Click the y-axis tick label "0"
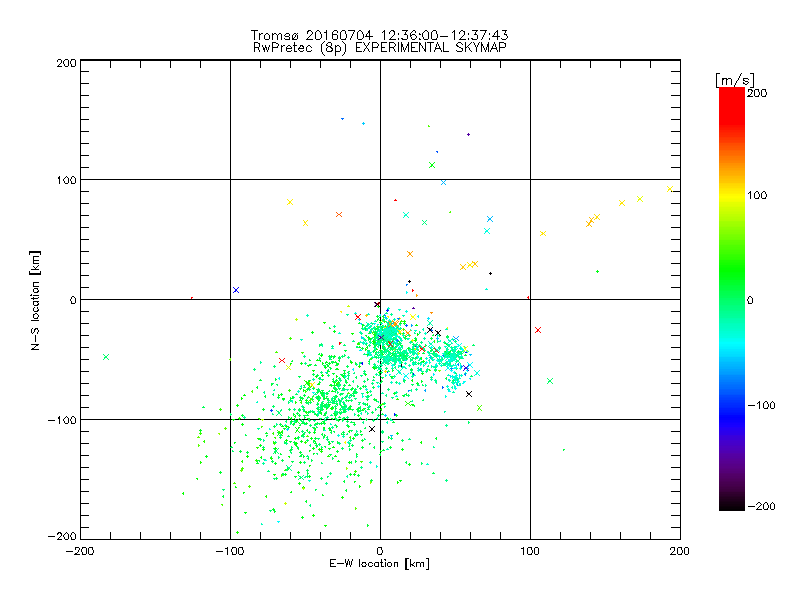 [x=73, y=300]
